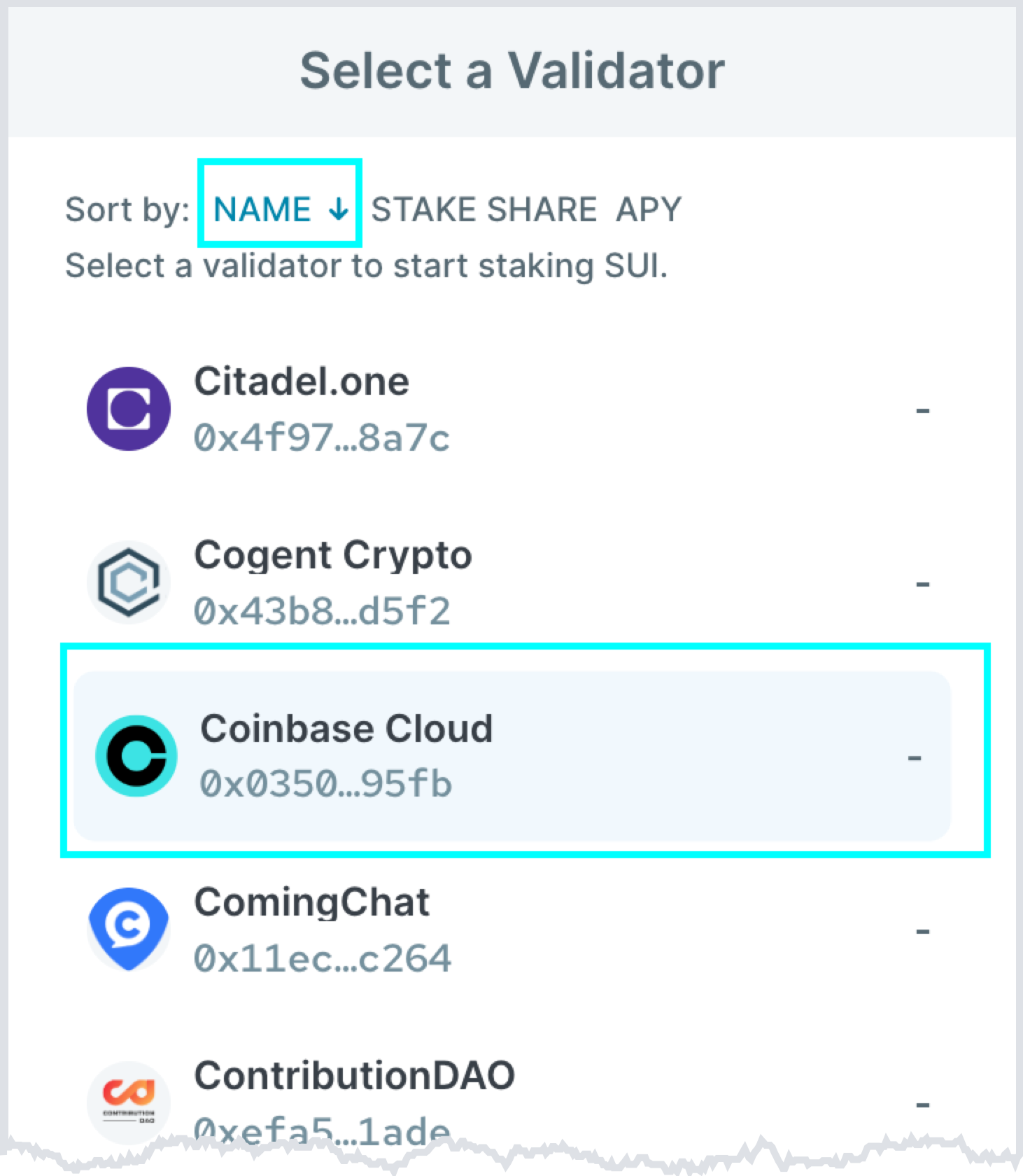This screenshot has width=1023, height=1176.
Task: Select the ComingChat validator name
Action: tap(311, 902)
